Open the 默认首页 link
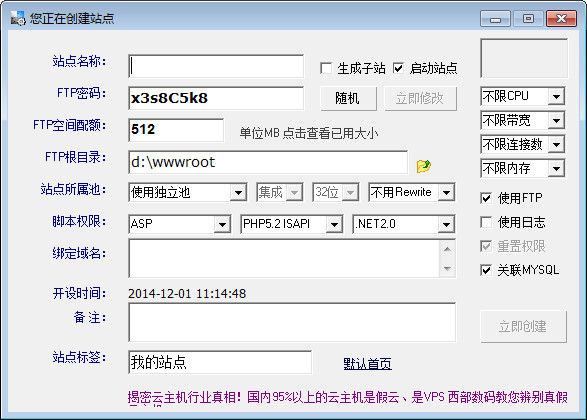The height and width of the screenshot is (420, 587). click(368, 363)
